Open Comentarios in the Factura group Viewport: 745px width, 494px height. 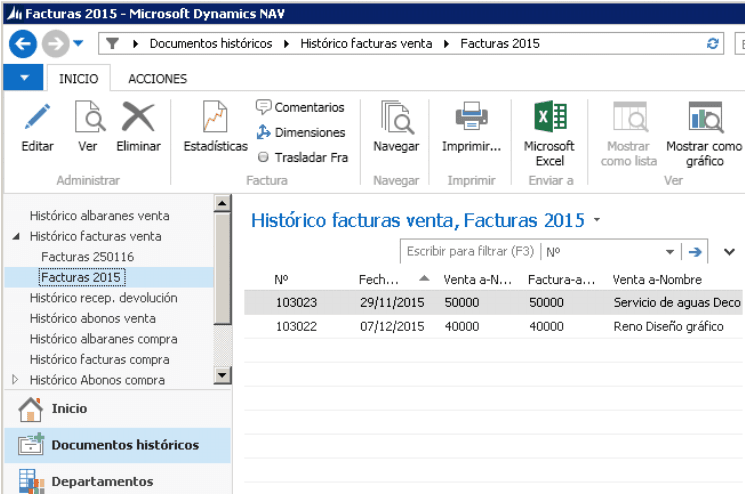click(300, 107)
